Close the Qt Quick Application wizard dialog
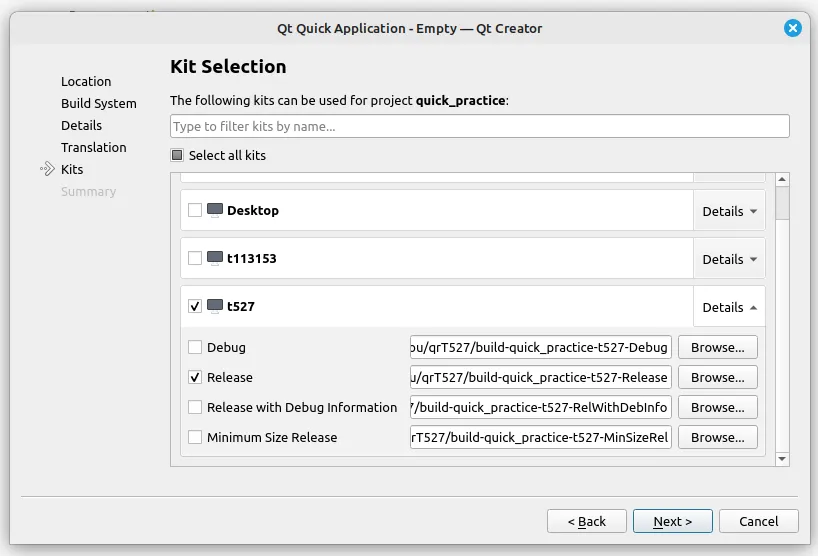The width and height of the screenshot is (818, 556). pos(792,28)
